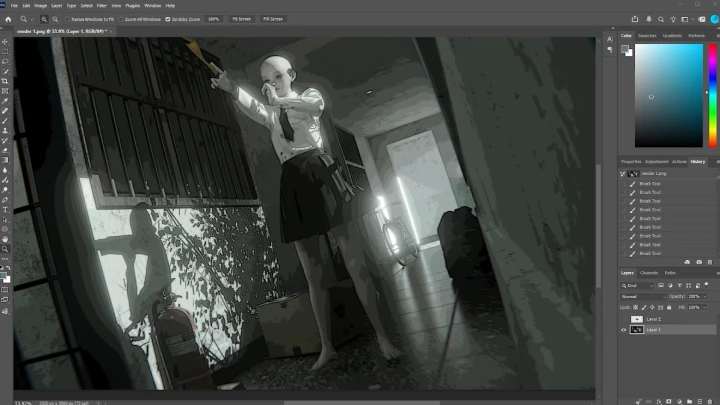Open the Fill percentage dropdown arrow
Image resolution: width=720 pixels, height=405 pixels.
click(x=705, y=307)
